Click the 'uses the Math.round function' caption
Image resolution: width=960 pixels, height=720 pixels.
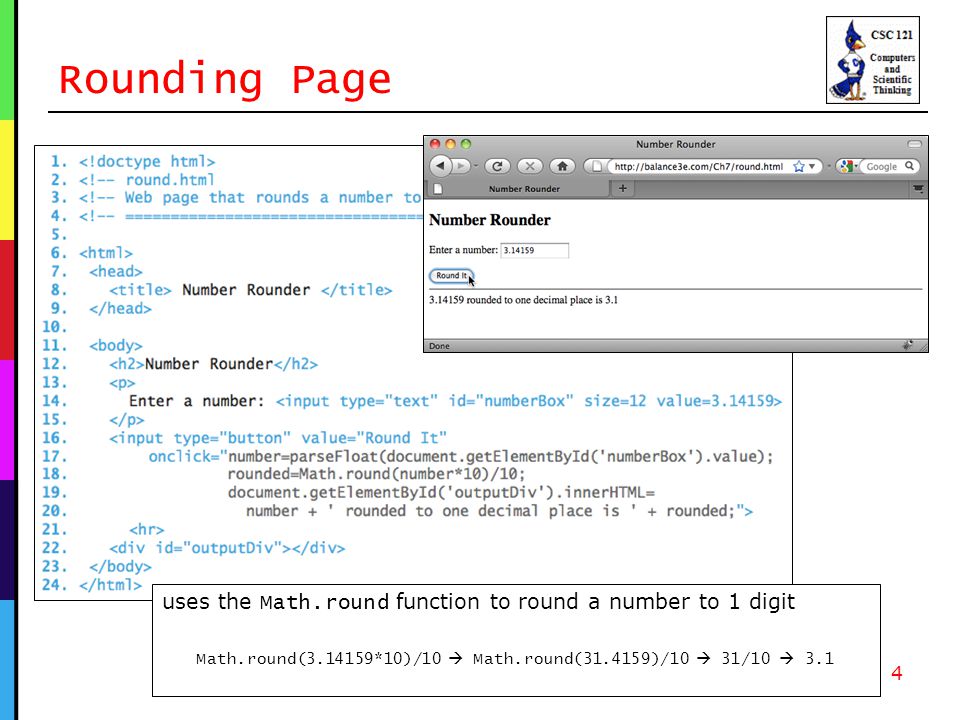[478, 602]
